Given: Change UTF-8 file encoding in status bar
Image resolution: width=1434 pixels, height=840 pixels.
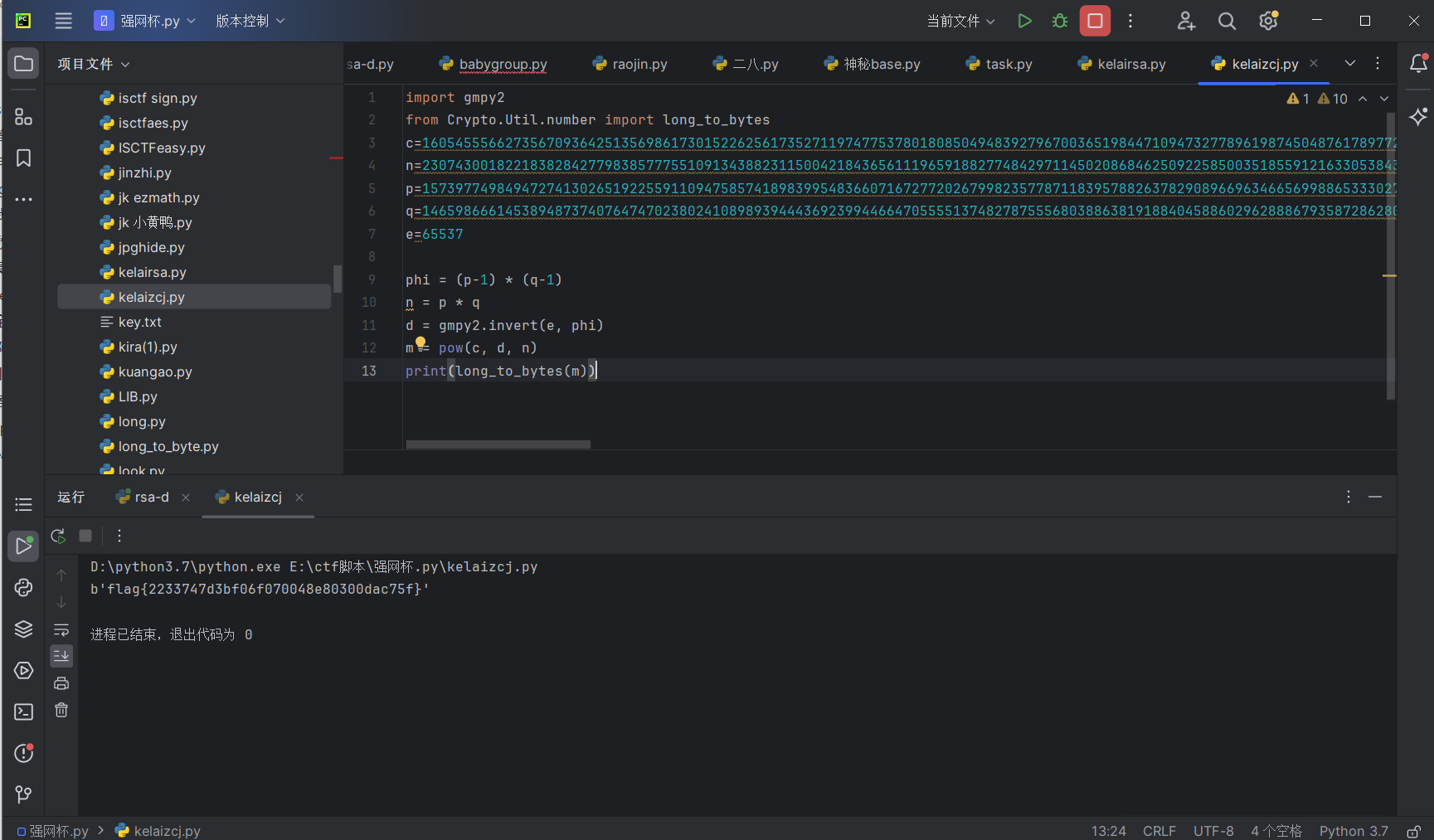Looking at the screenshot, I should 1213,831.
